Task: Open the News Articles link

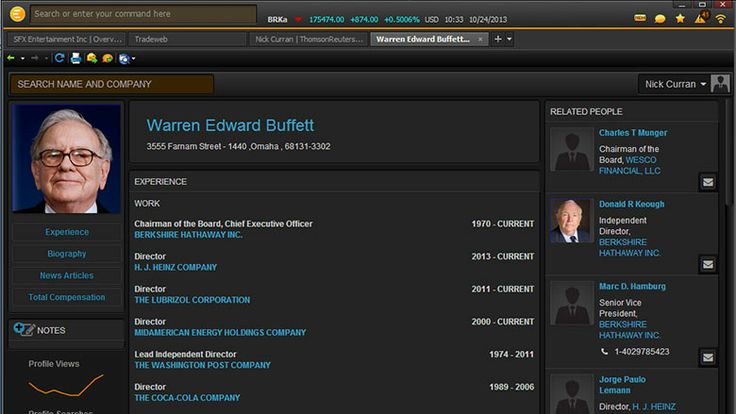Action: tap(67, 276)
